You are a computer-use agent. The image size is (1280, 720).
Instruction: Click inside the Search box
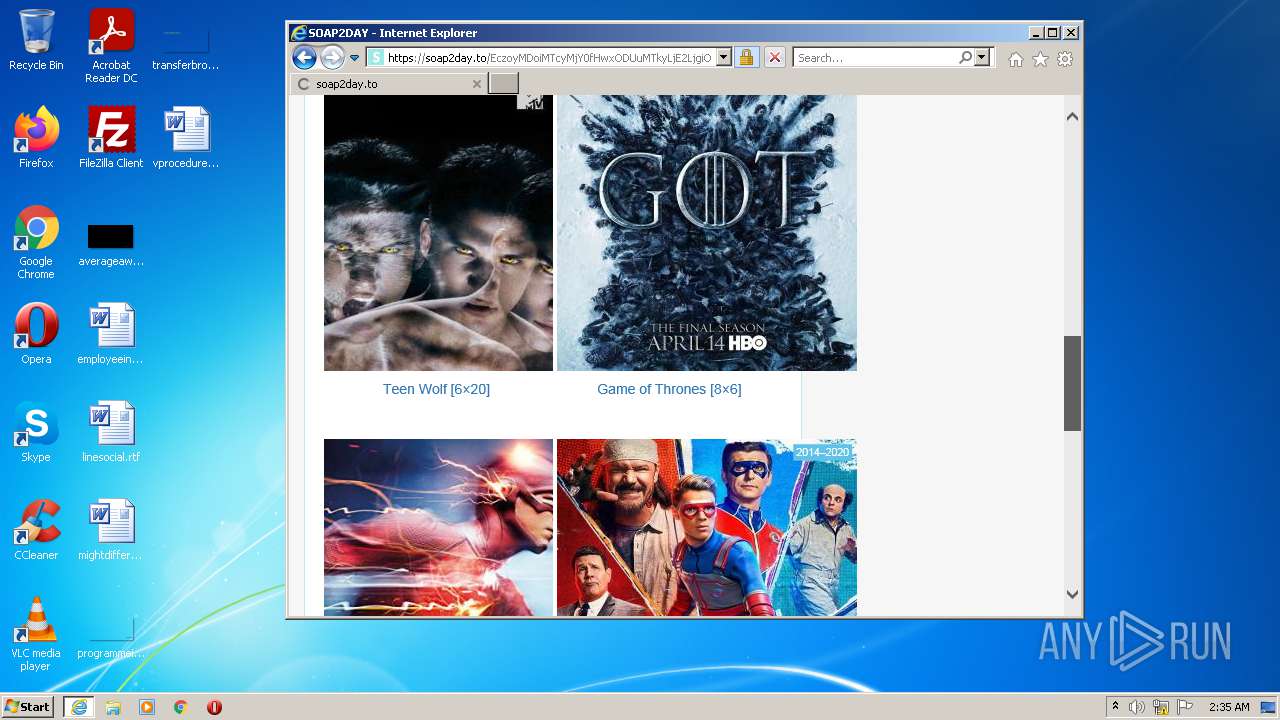tap(876, 58)
